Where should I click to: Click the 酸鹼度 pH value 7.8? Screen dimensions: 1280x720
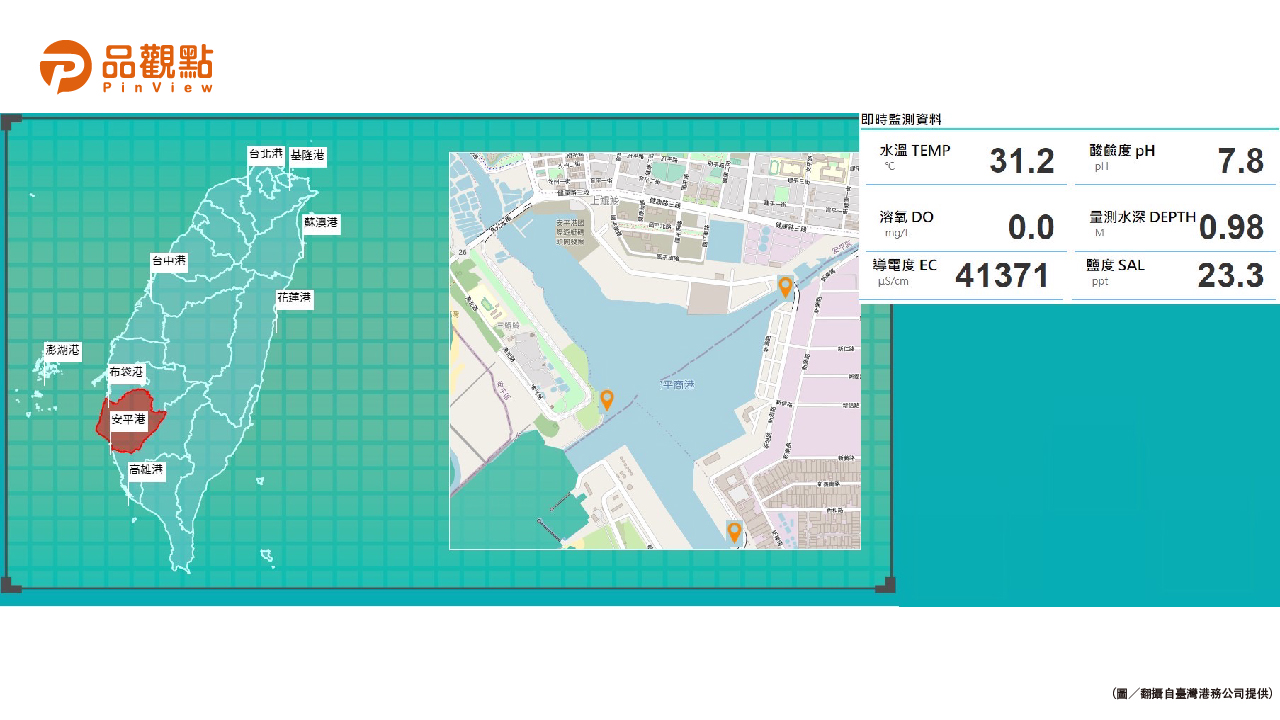[x=1240, y=161]
